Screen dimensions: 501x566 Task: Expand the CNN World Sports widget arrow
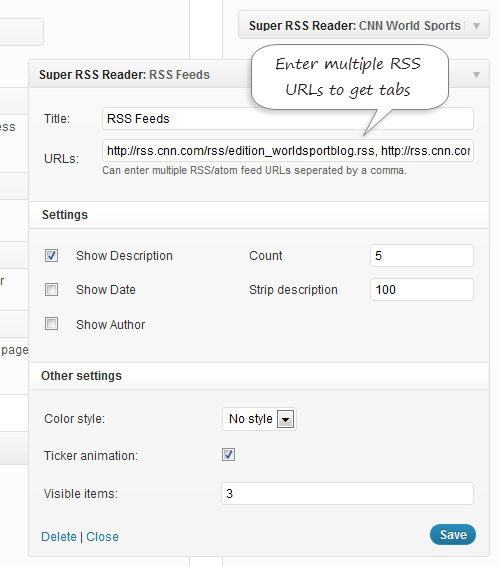click(x=476, y=26)
